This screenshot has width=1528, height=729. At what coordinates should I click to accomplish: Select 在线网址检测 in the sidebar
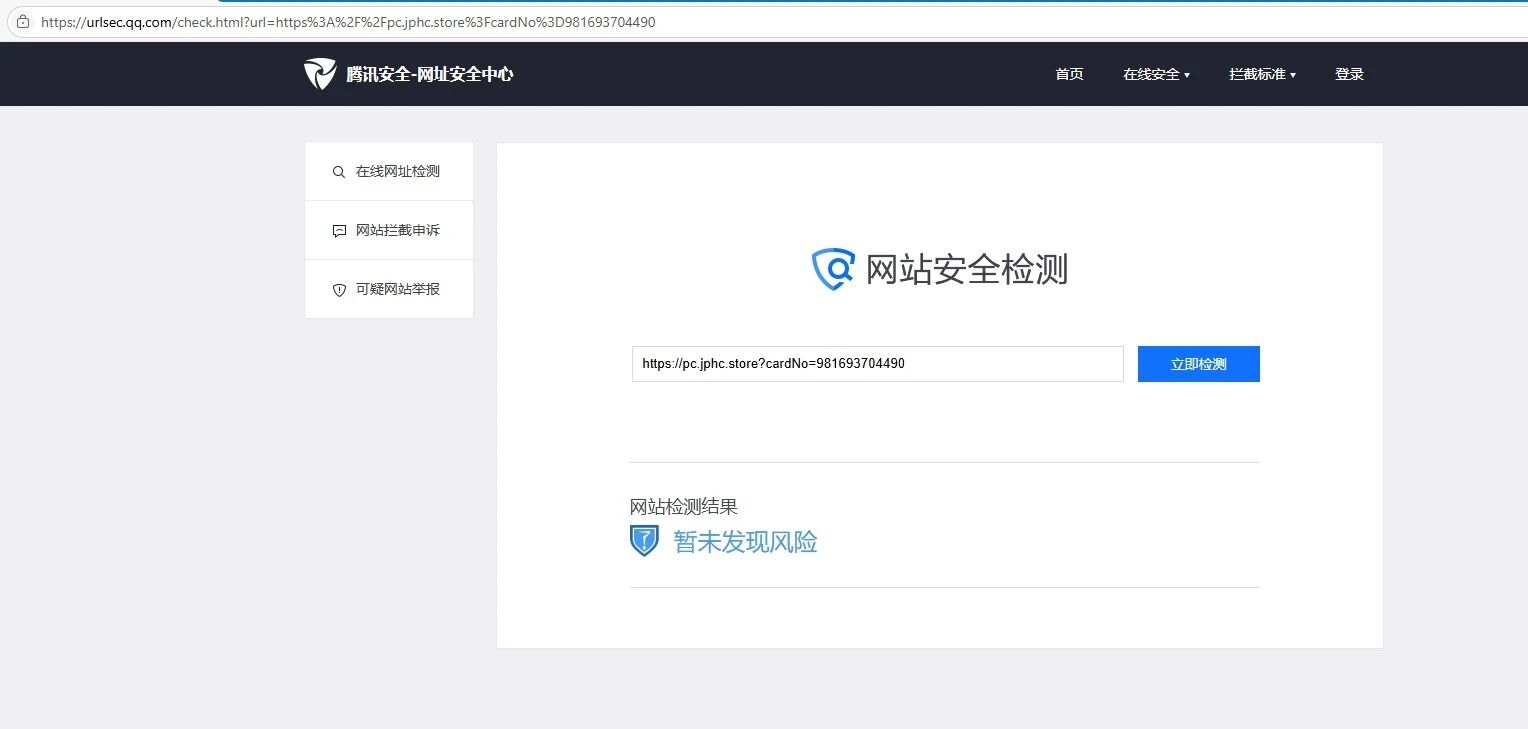click(389, 171)
